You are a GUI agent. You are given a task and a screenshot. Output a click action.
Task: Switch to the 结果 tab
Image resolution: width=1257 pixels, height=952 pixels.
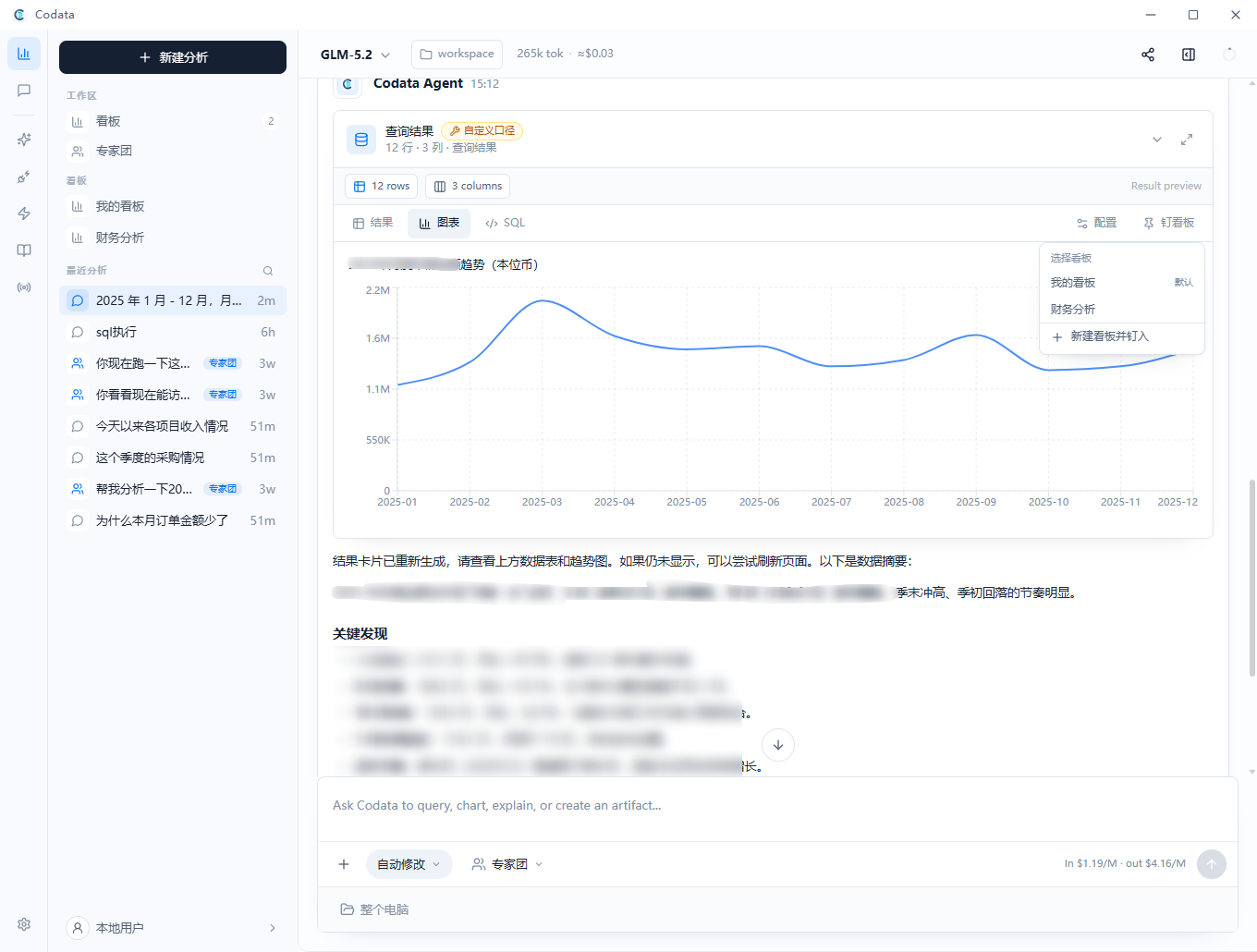pyautogui.click(x=372, y=223)
